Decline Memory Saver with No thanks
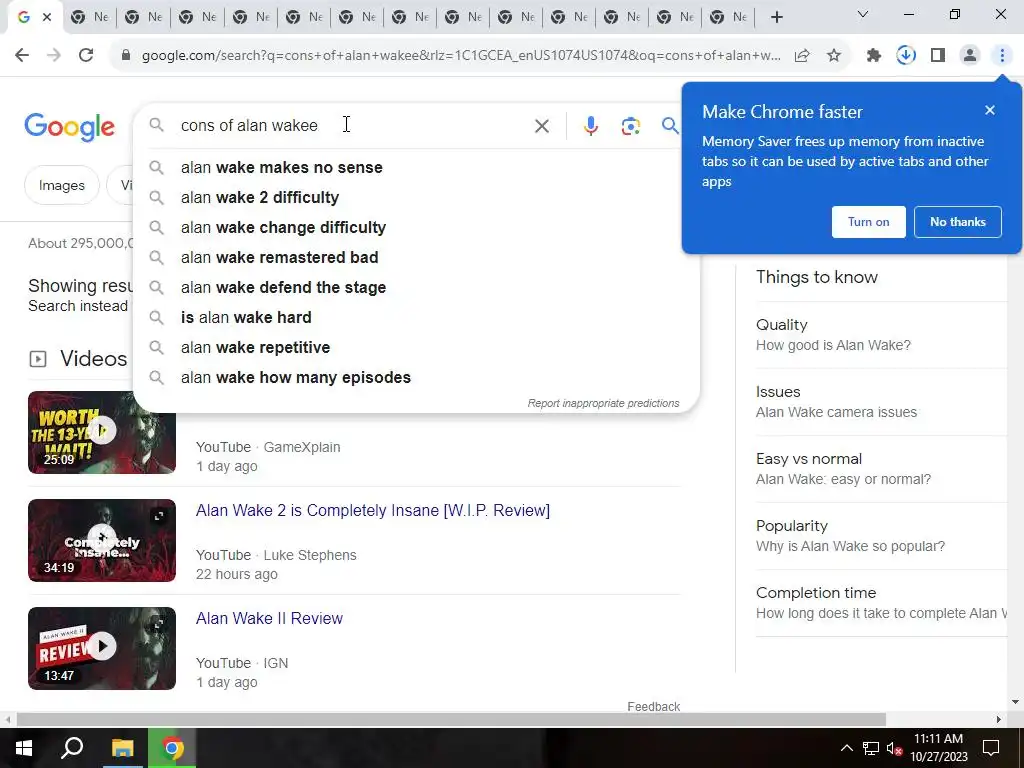Viewport: 1024px width, 768px height. [x=957, y=222]
